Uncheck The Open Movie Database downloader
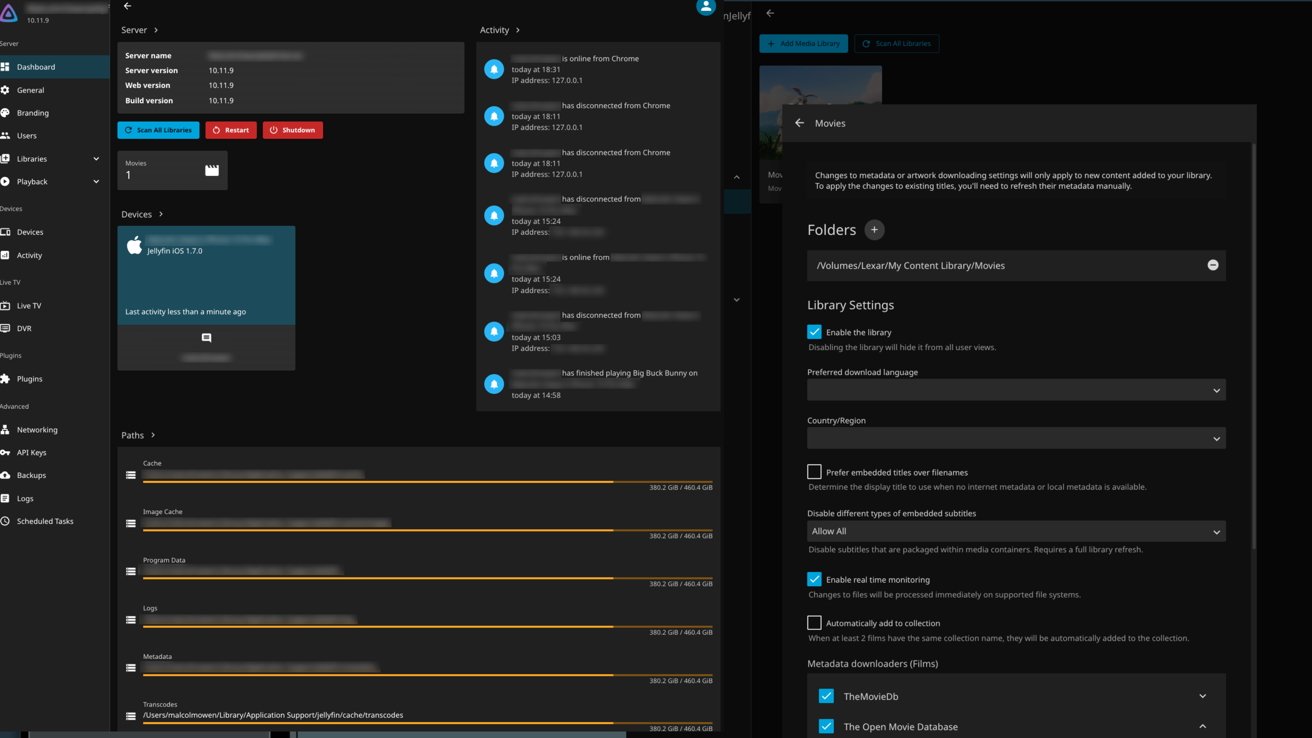Image resolution: width=1312 pixels, height=738 pixels. pyautogui.click(x=826, y=727)
